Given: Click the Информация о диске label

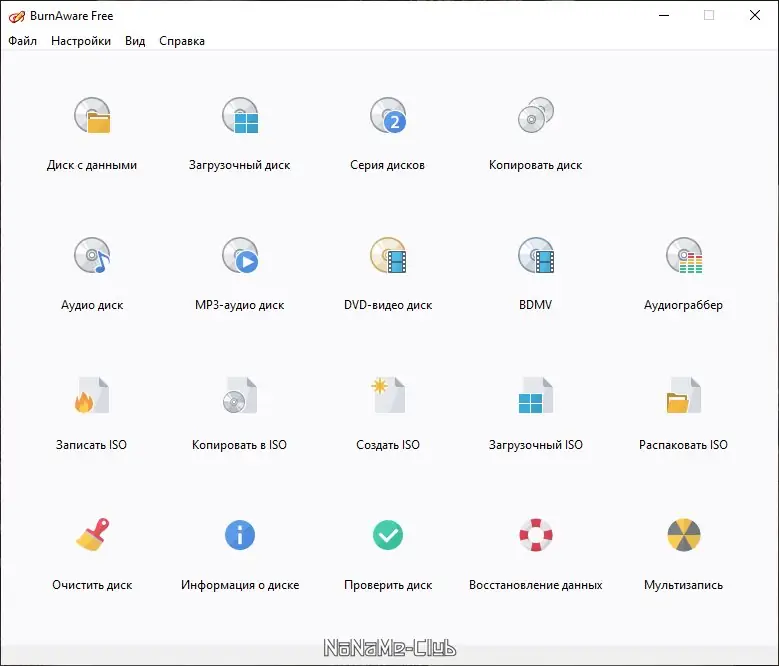Looking at the screenshot, I should 240,585.
